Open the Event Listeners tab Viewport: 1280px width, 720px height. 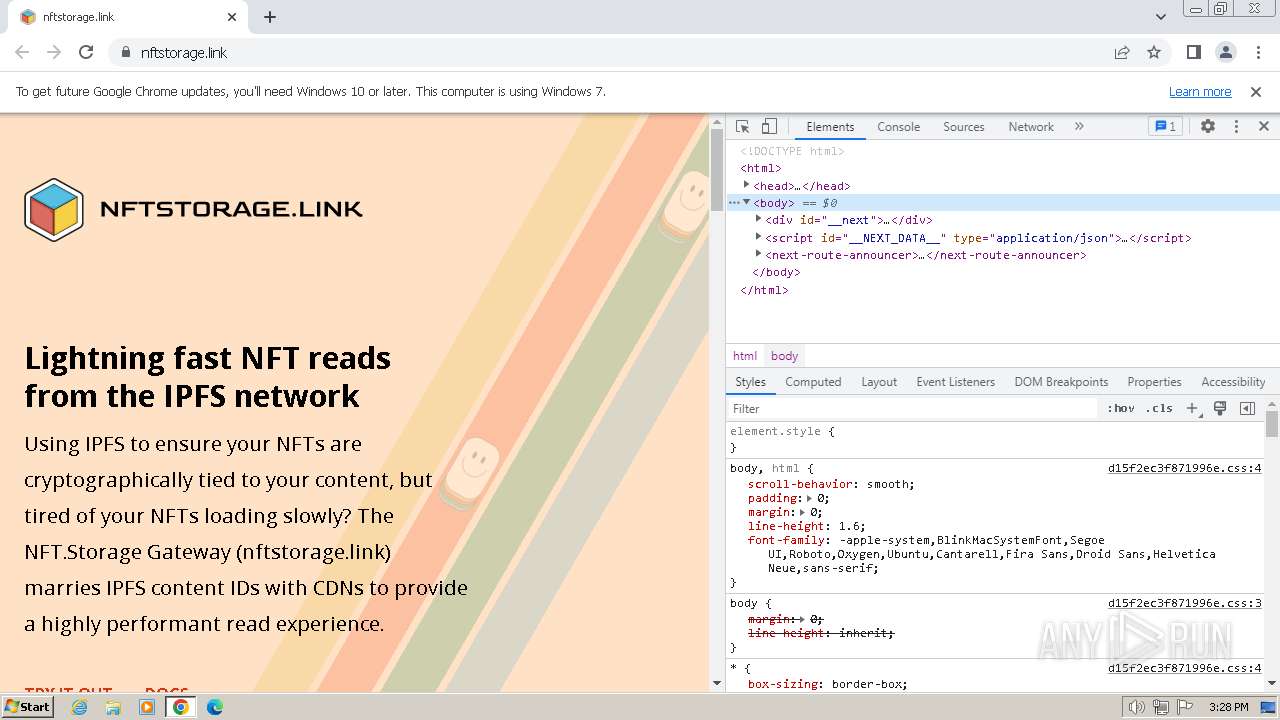pyautogui.click(x=955, y=382)
